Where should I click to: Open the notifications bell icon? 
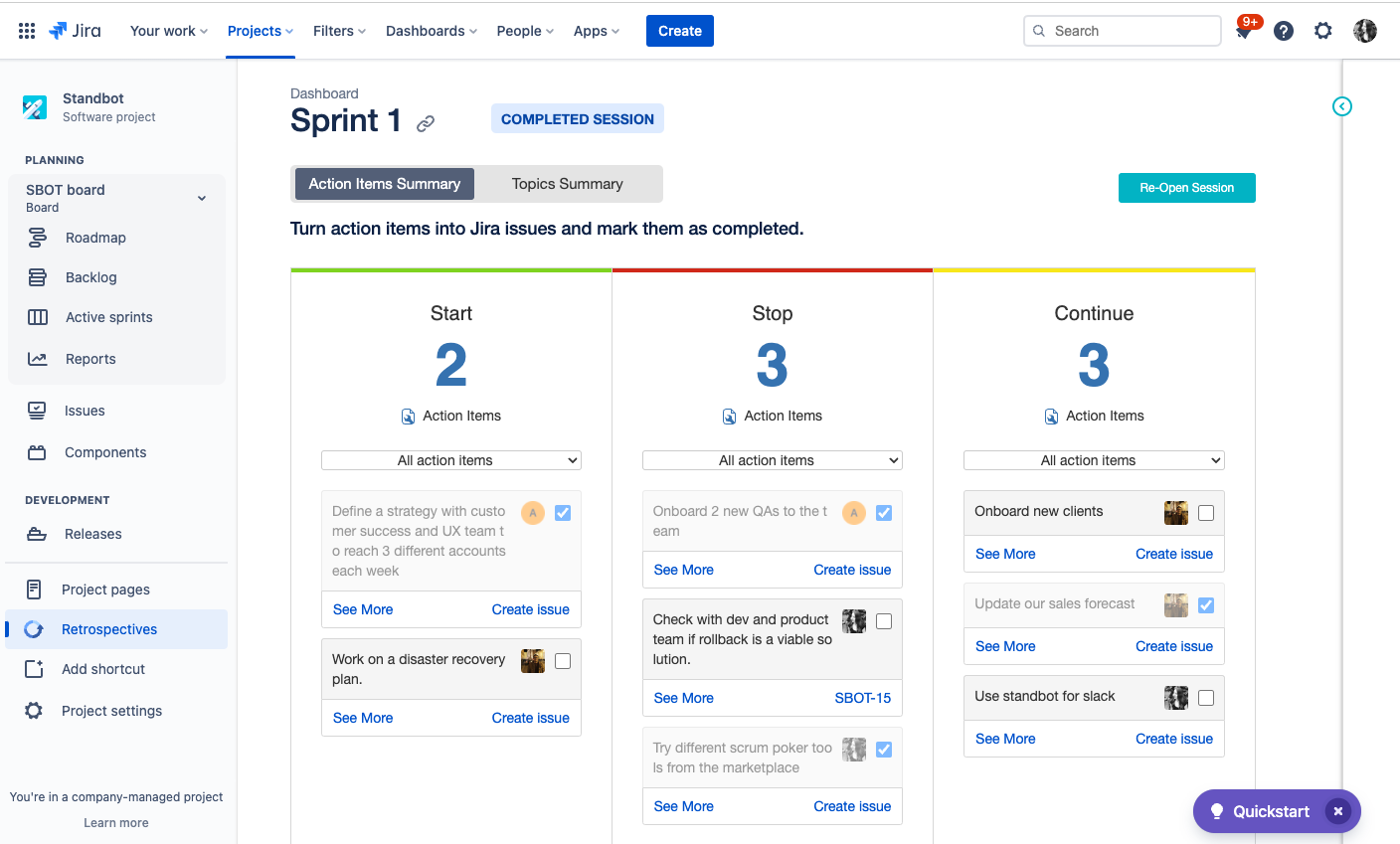point(1243,32)
